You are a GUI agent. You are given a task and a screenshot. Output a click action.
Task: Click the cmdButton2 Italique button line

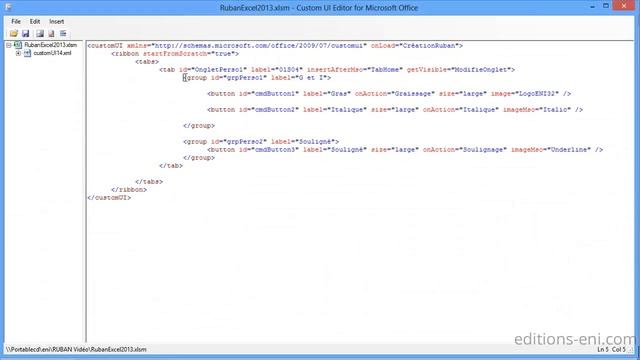pyautogui.click(x=395, y=110)
